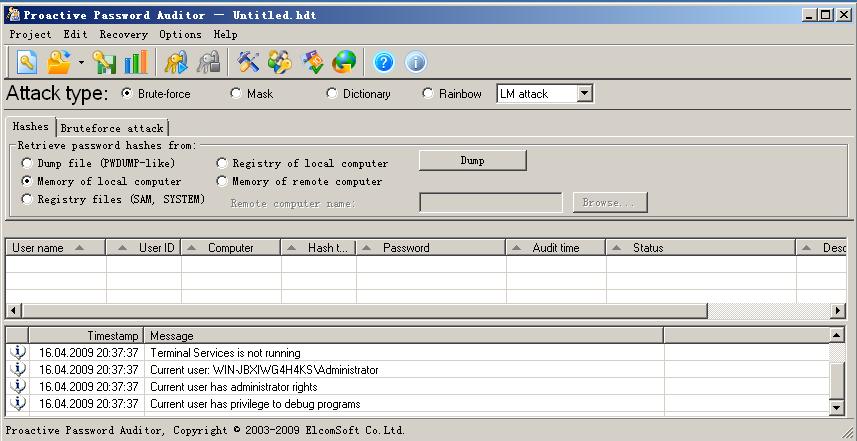857x441 pixels.
Task: Select Rainbow attack type
Action: tap(451, 94)
